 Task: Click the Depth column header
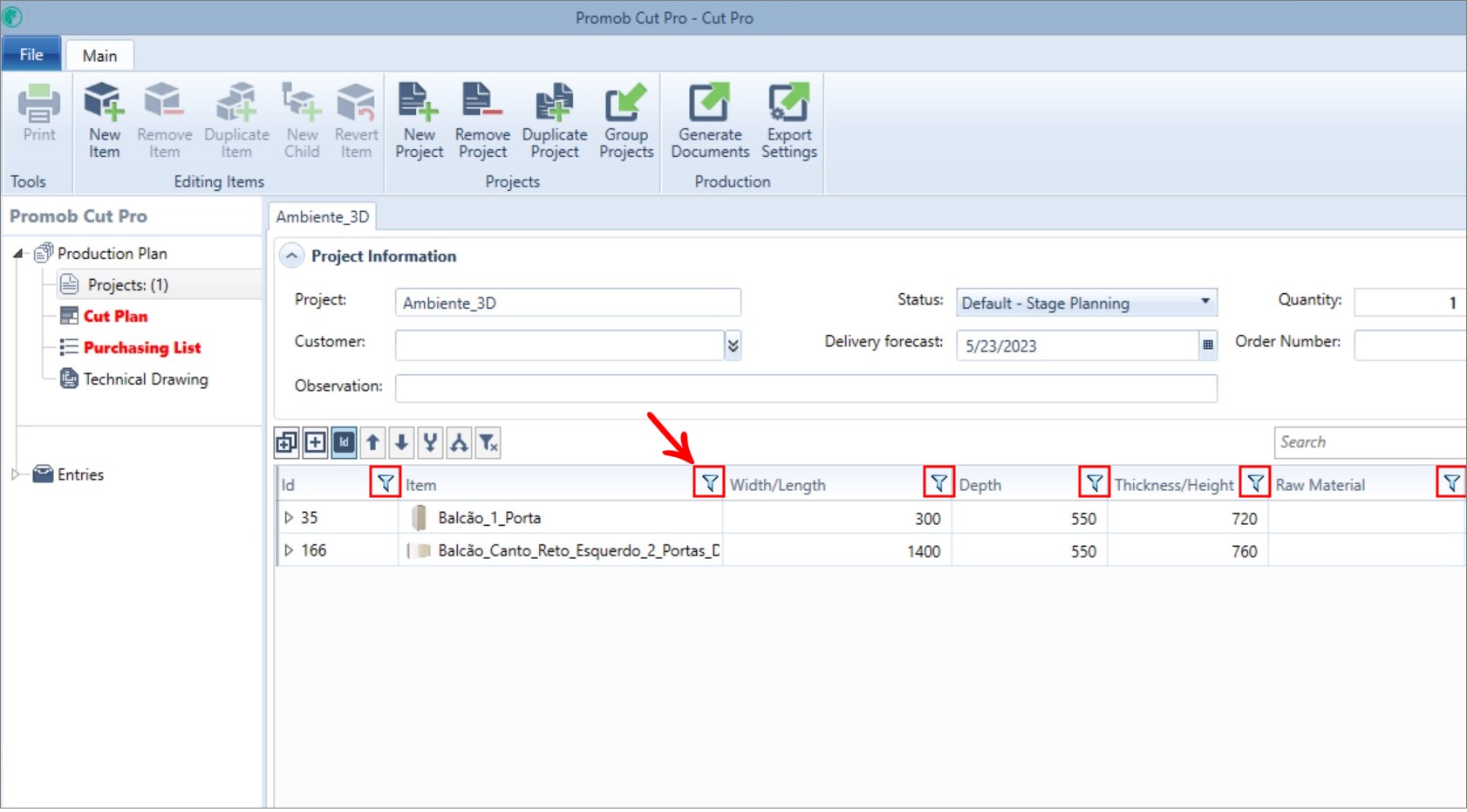(979, 486)
